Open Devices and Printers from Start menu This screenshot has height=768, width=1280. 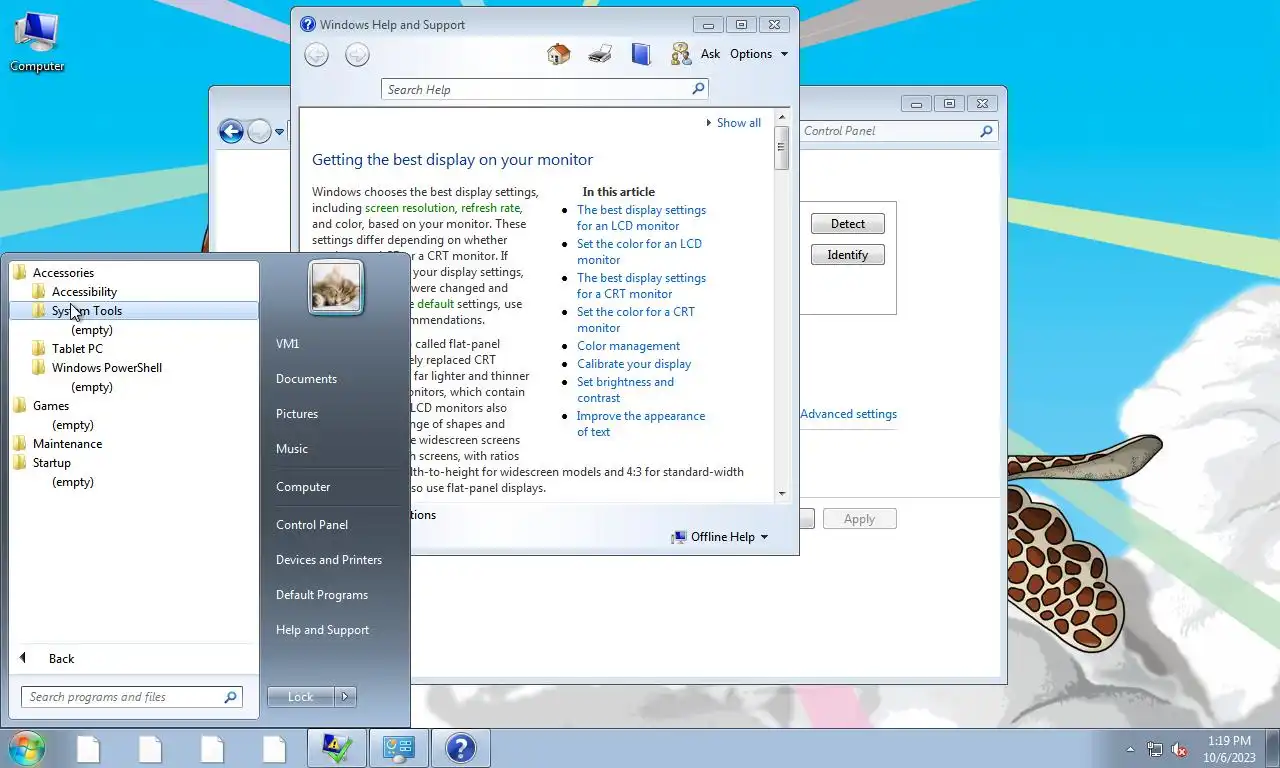click(329, 559)
